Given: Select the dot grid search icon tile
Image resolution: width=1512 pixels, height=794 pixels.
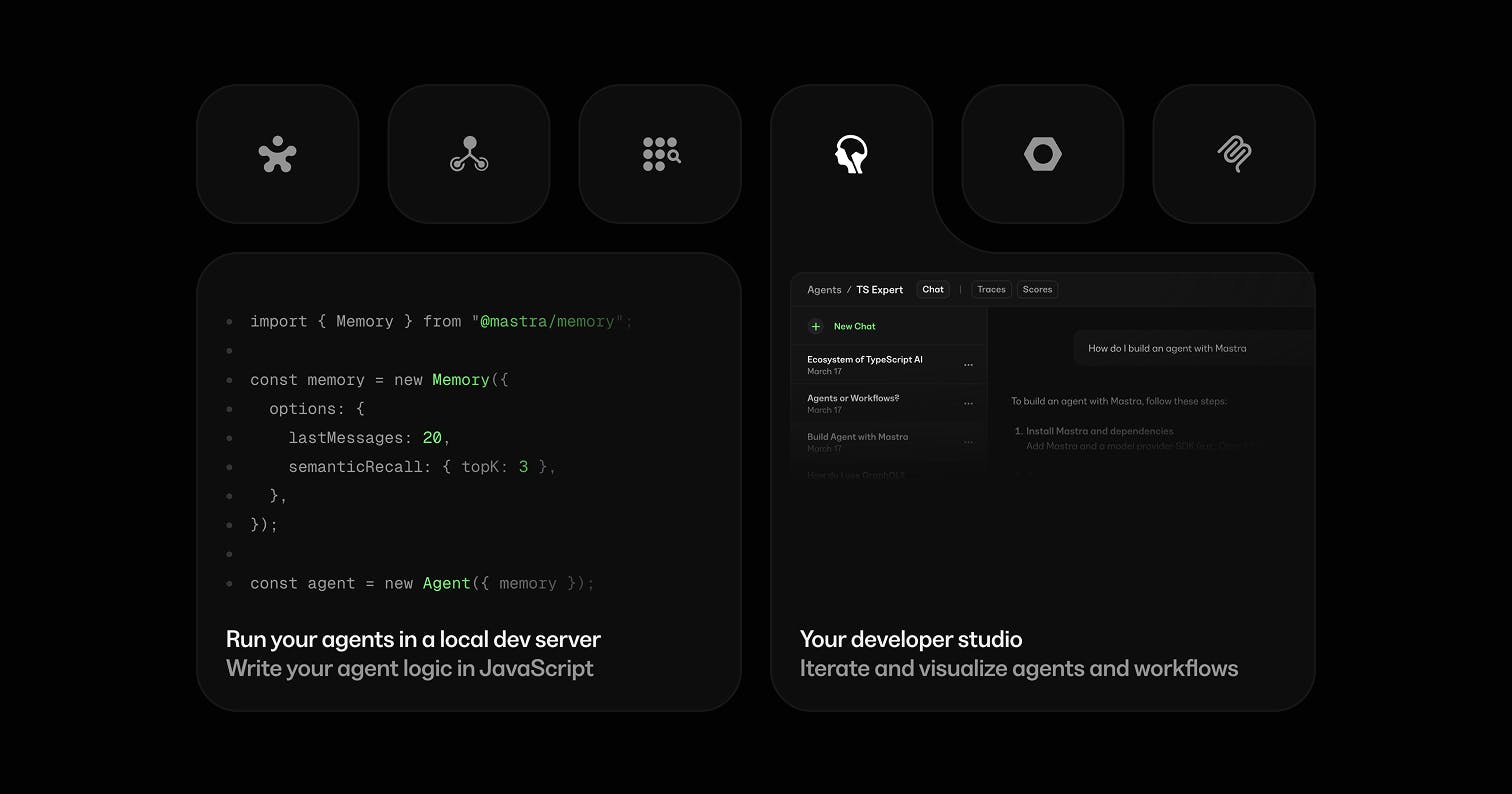Looking at the screenshot, I should tap(660, 154).
